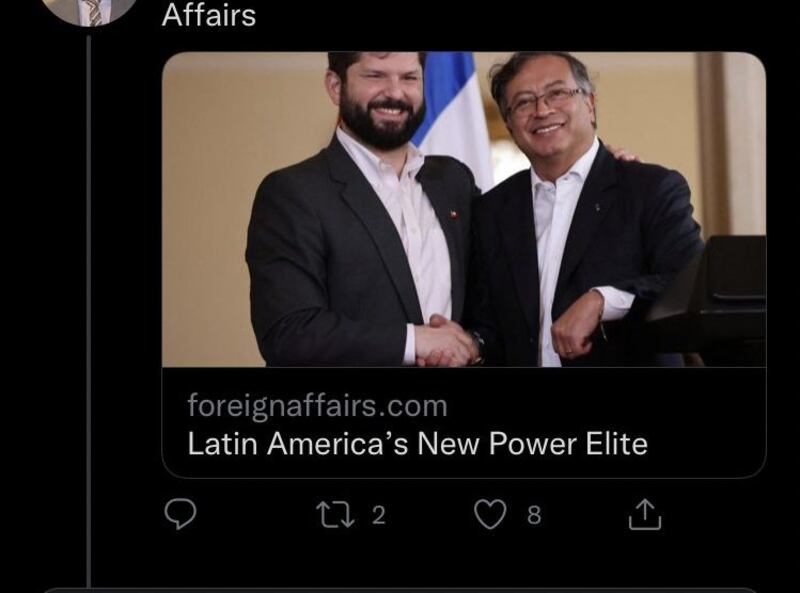This screenshot has height=593, width=800.
Task: Like the tweet with the heart icon
Action: click(490, 514)
